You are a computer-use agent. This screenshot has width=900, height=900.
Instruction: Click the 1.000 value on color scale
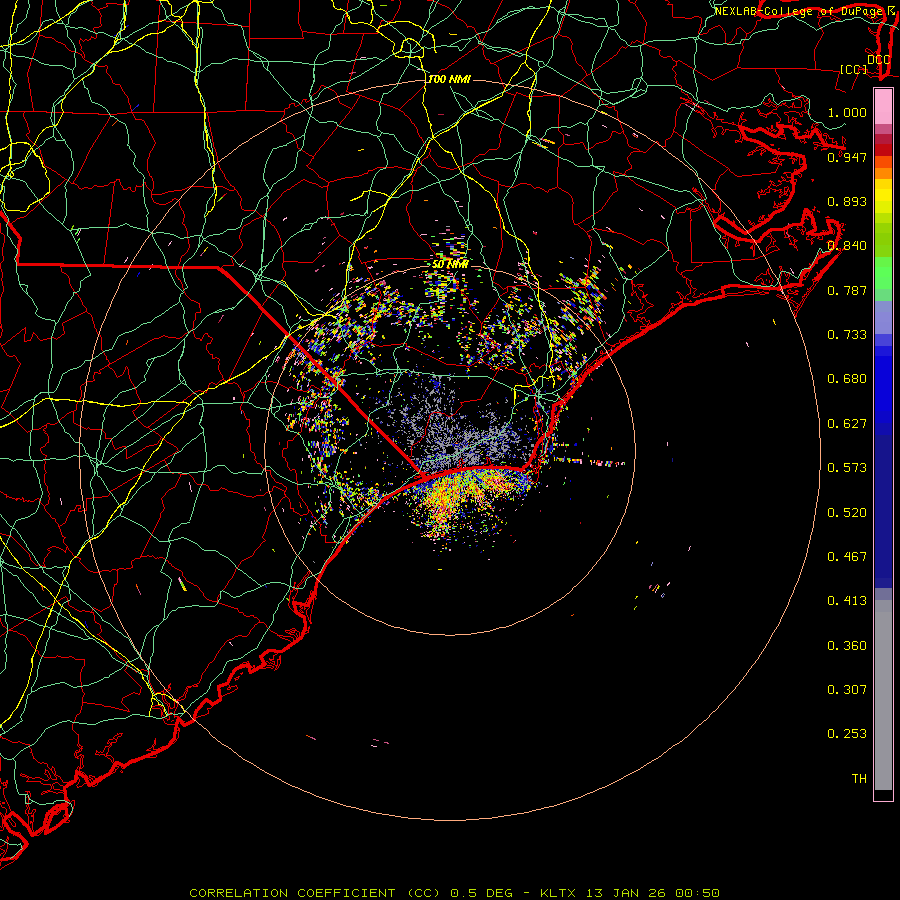tap(847, 112)
